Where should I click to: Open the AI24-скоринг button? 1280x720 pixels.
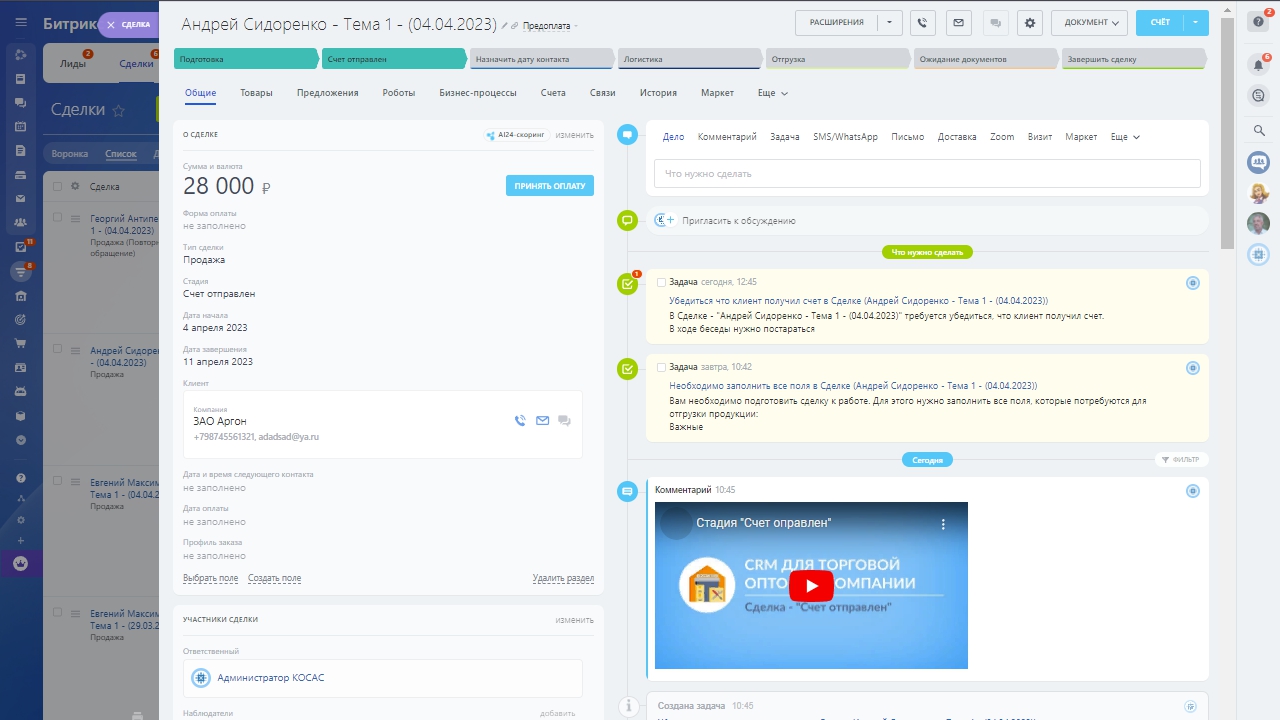[x=516, y=135]
